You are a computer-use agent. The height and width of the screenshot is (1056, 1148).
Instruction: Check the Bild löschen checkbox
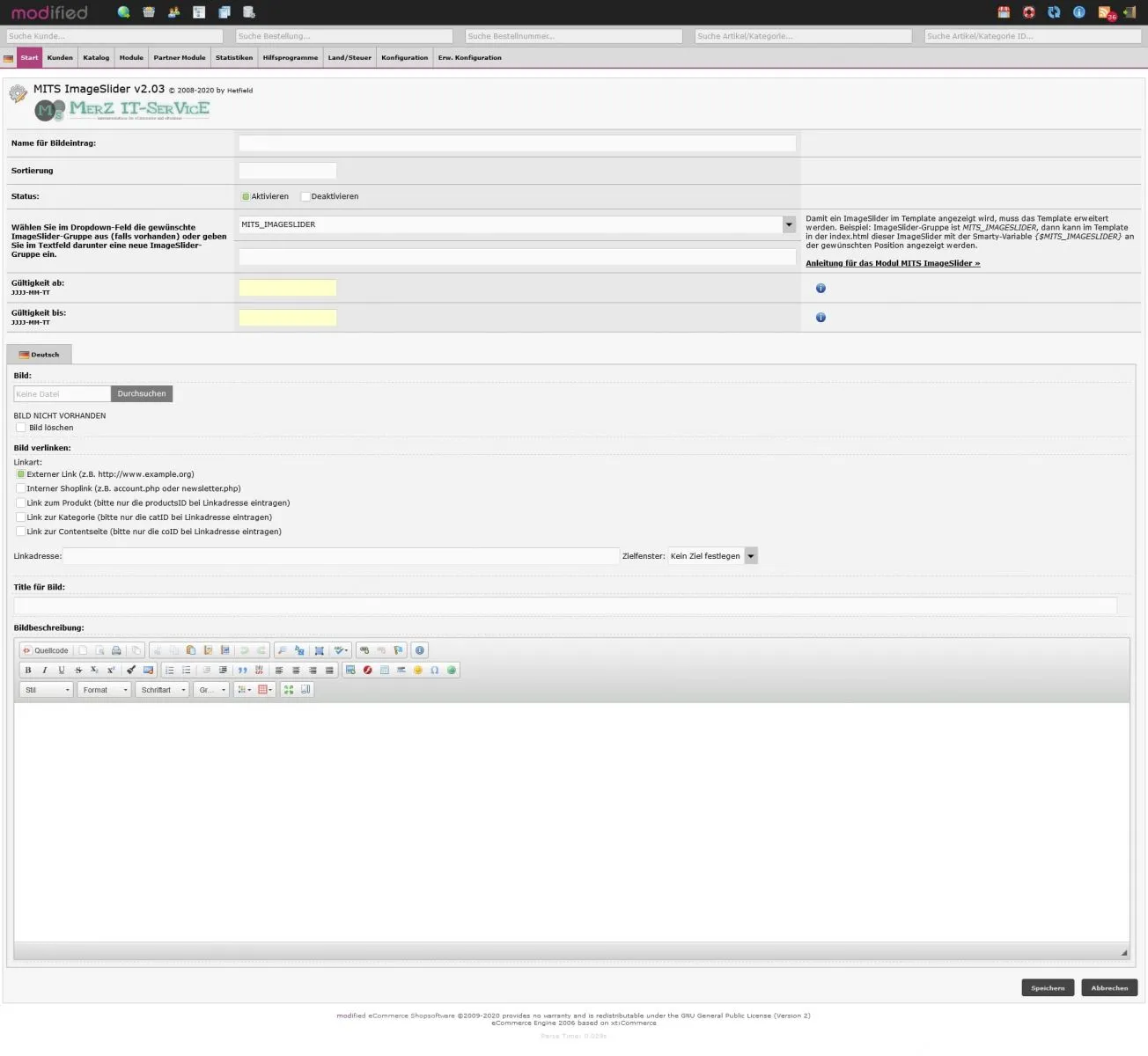(x=21, y=428)
